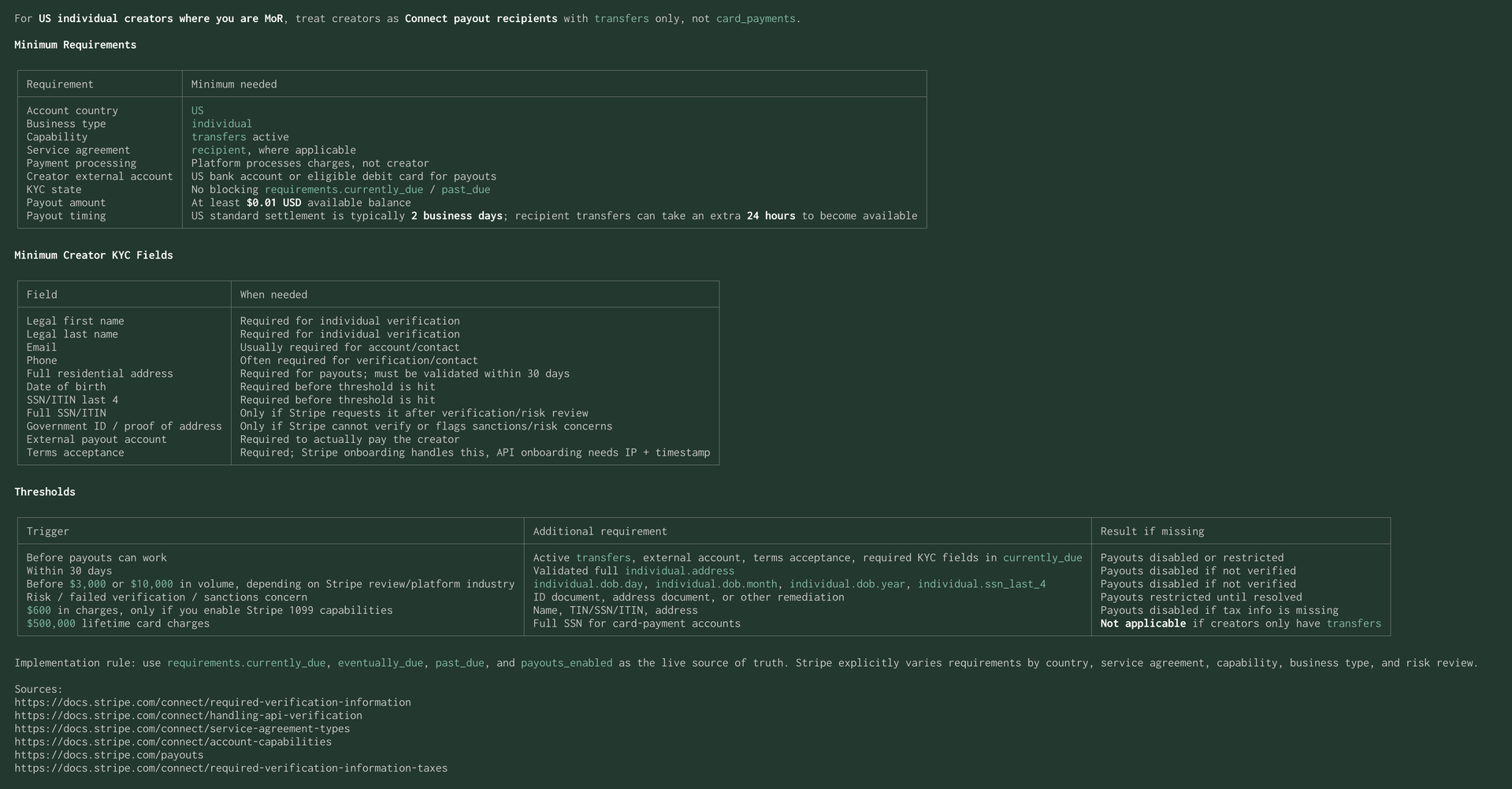Select the '$10,000' volume threshold

152,584
